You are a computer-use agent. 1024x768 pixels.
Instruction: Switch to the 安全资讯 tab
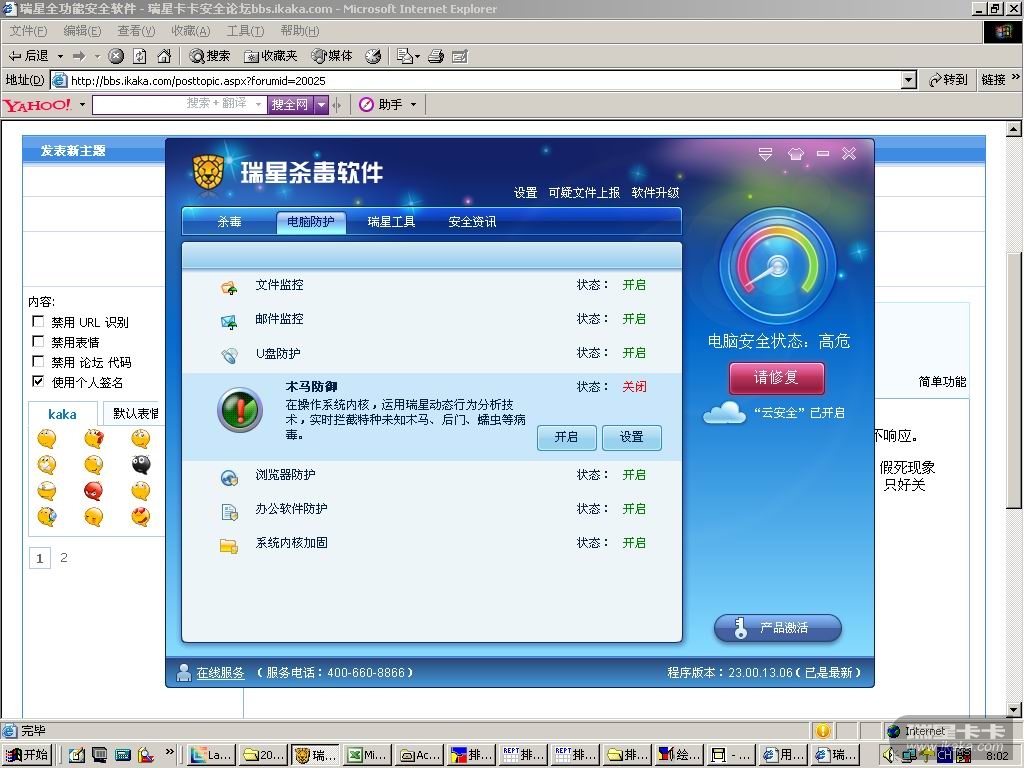tap(472, 222)
